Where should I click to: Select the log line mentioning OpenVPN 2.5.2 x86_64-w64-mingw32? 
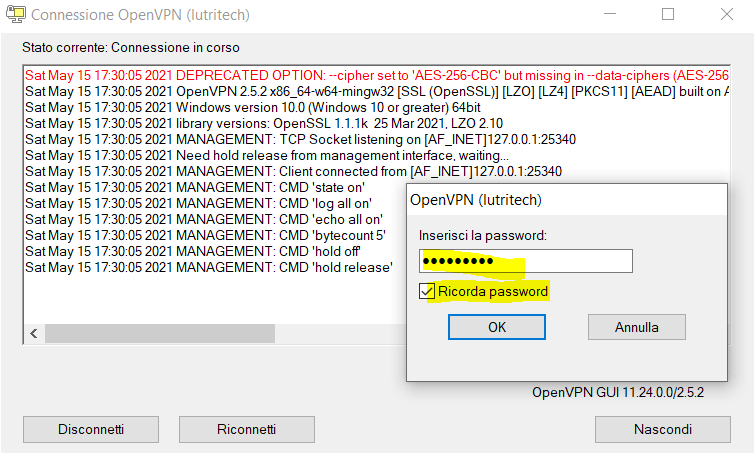[x=377, y=91]
